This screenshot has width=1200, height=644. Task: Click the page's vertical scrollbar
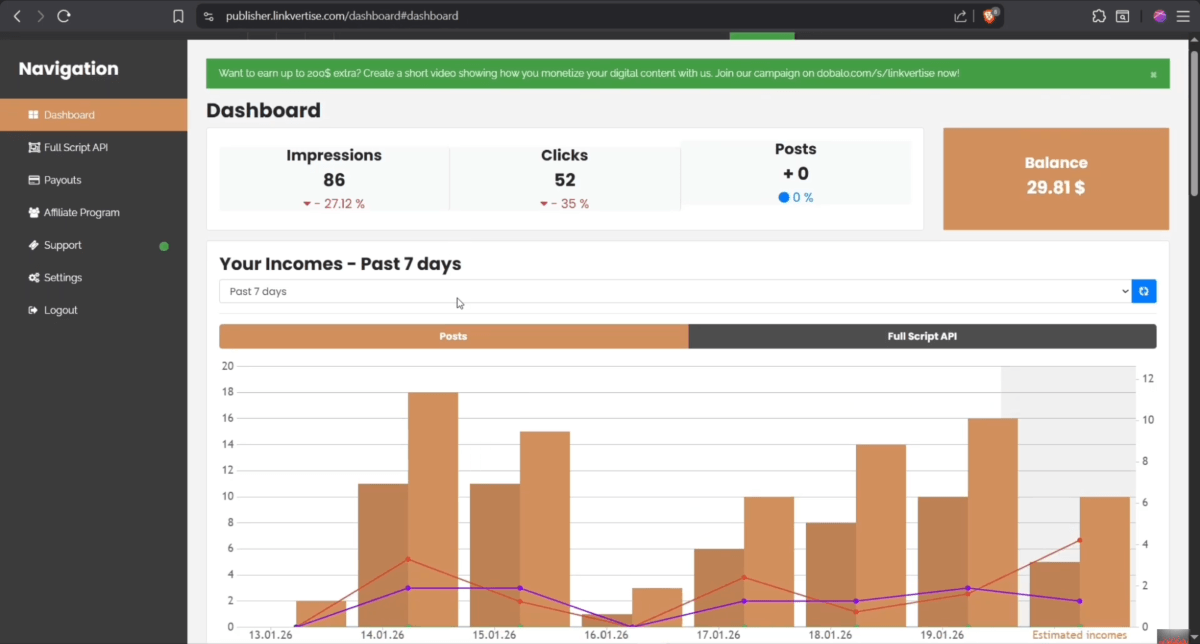1193,120
